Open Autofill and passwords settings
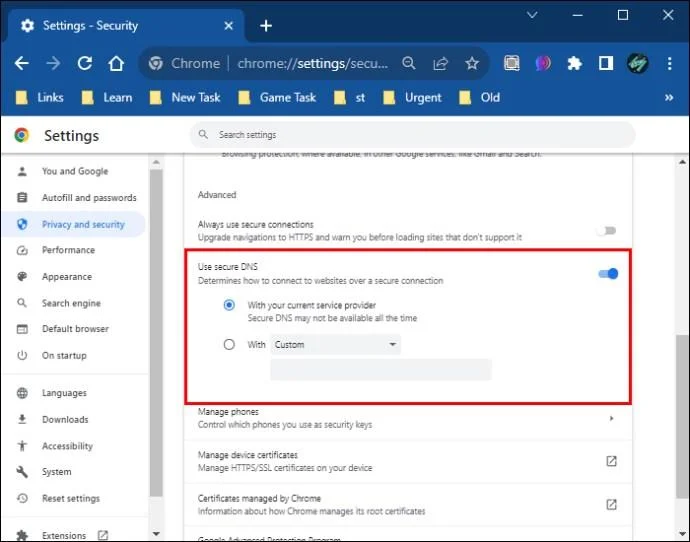 point(75,198)
